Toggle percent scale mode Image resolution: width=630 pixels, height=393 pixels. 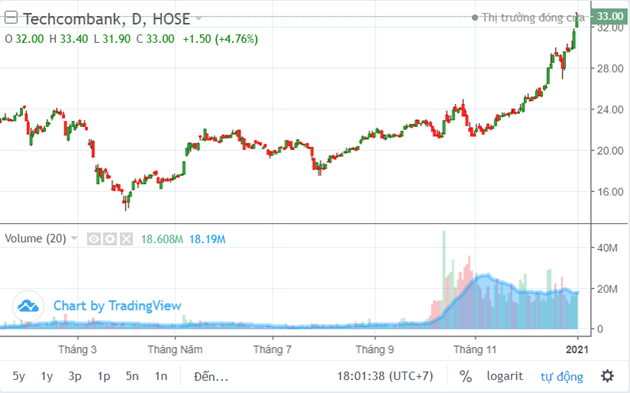click(465, 376)
